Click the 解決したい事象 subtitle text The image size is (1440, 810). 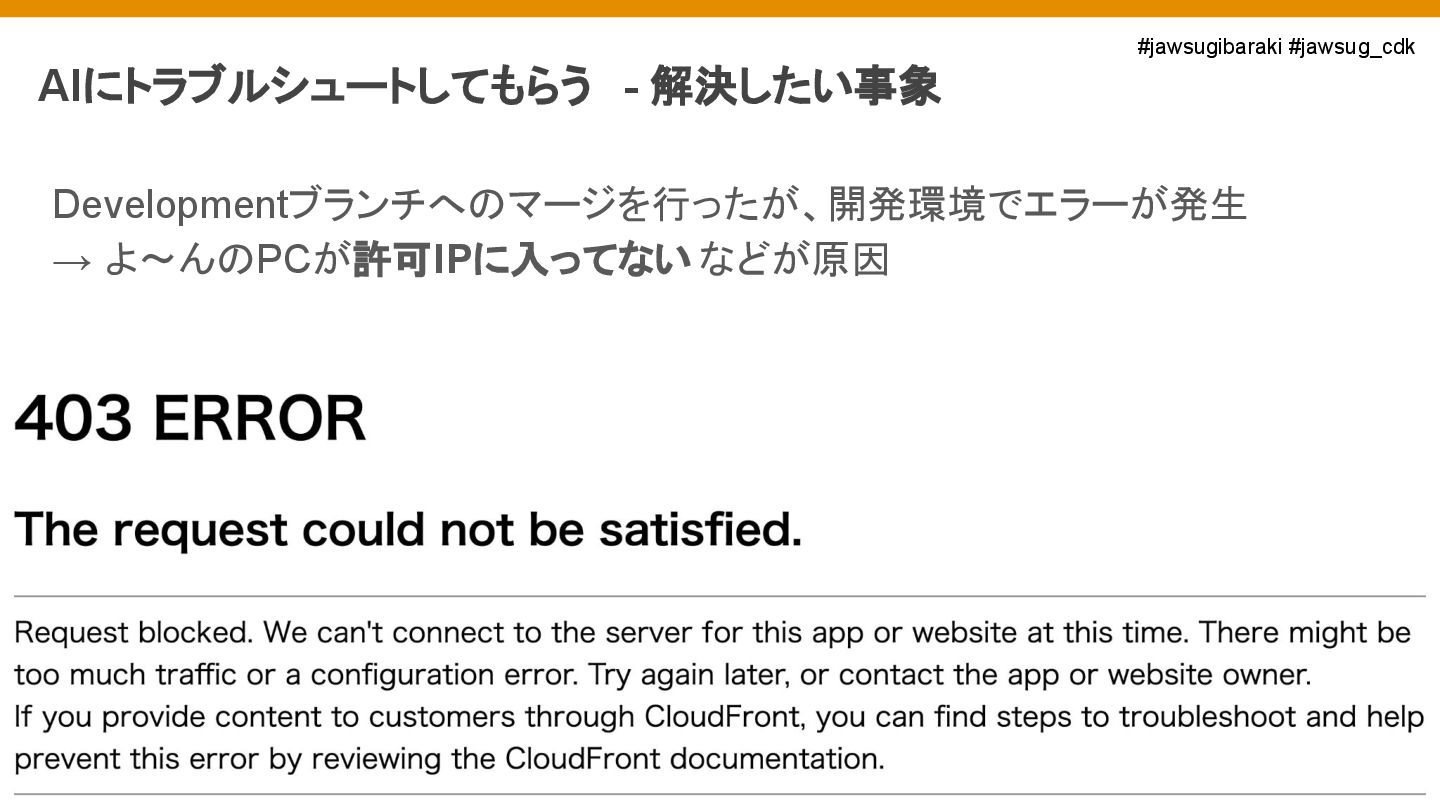pyautogui.click(x=795, y=87)
